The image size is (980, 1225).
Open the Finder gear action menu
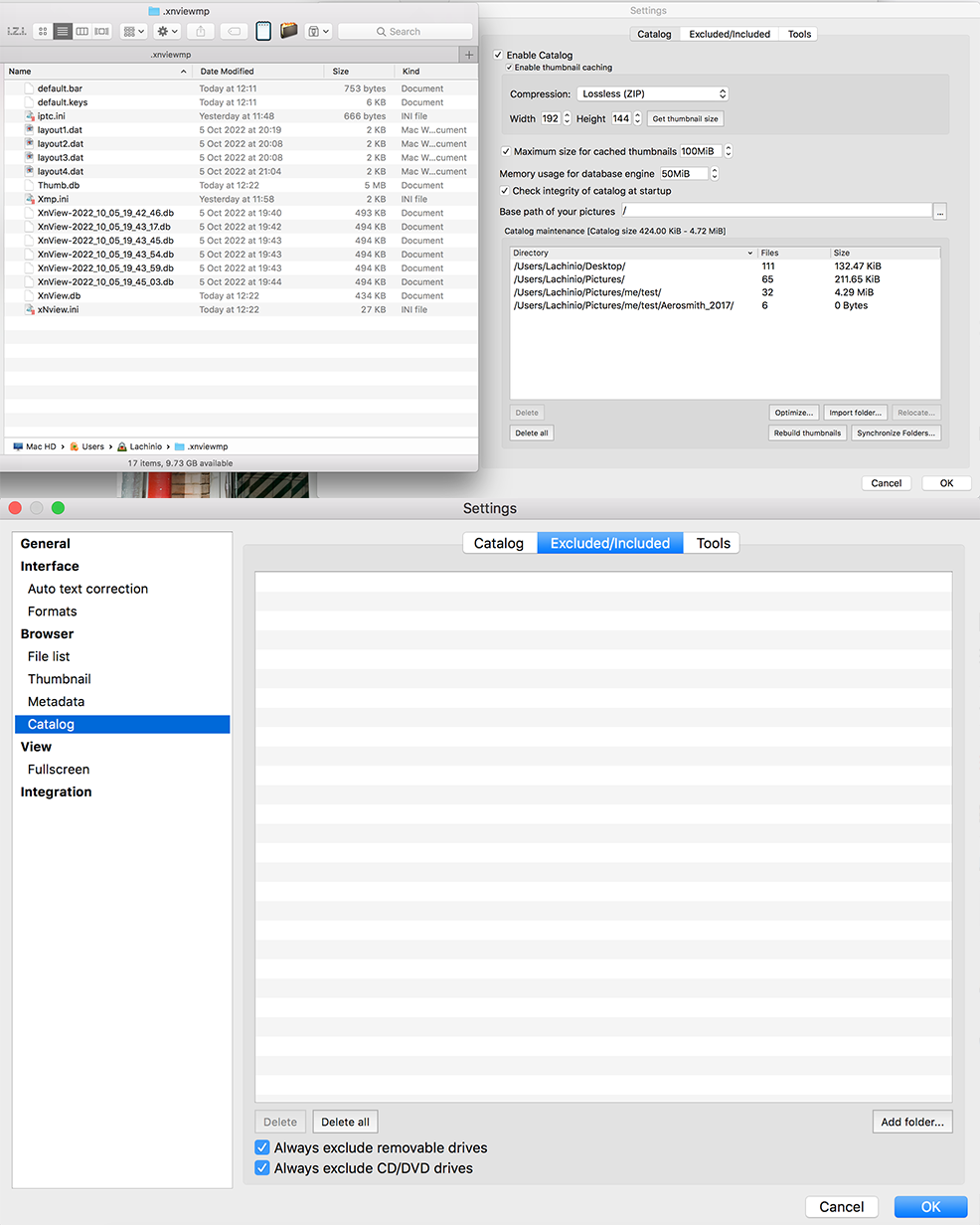(x=167, y=32)
